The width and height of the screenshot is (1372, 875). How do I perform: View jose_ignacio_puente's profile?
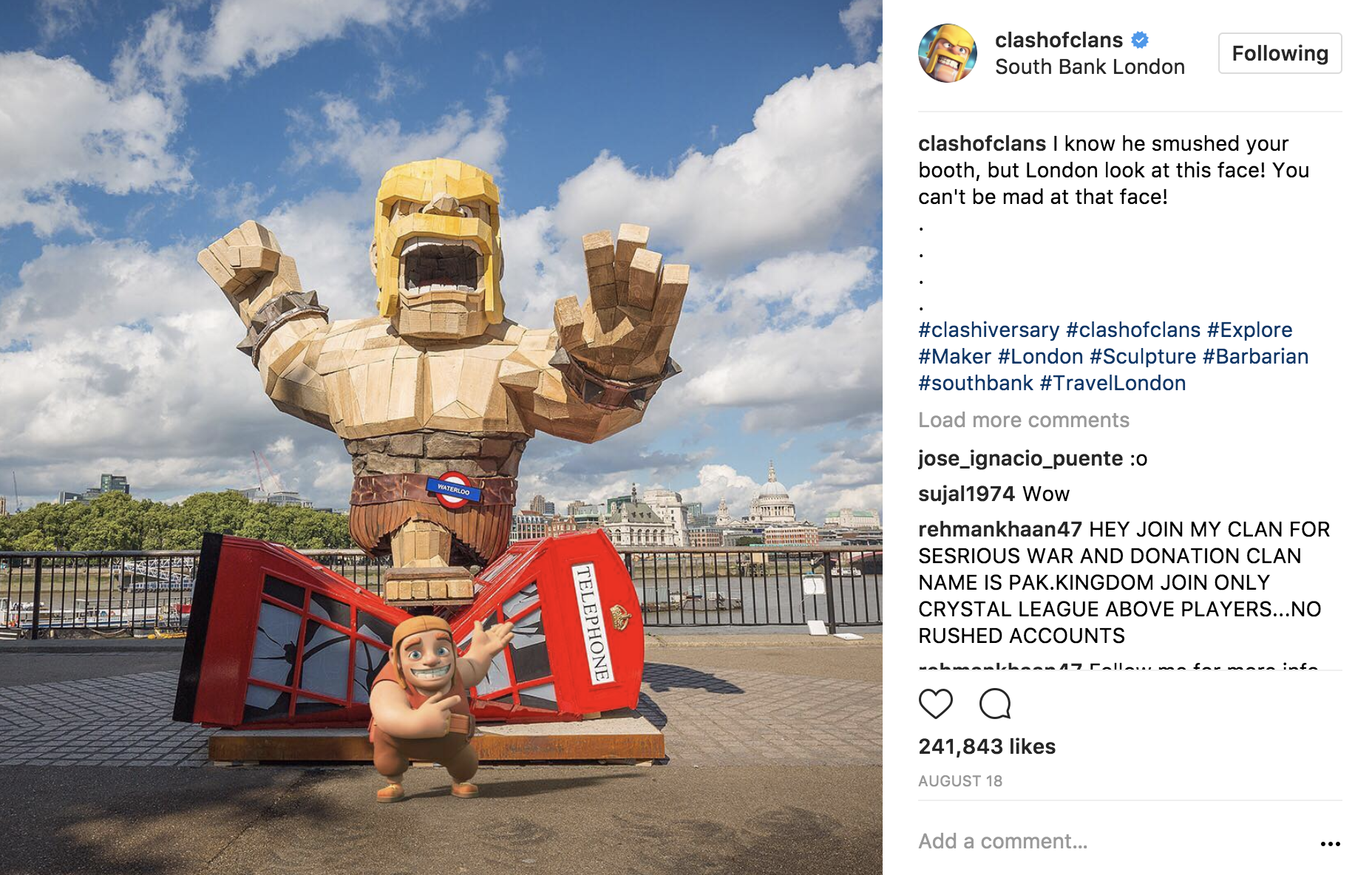(x=1020, y=458)
